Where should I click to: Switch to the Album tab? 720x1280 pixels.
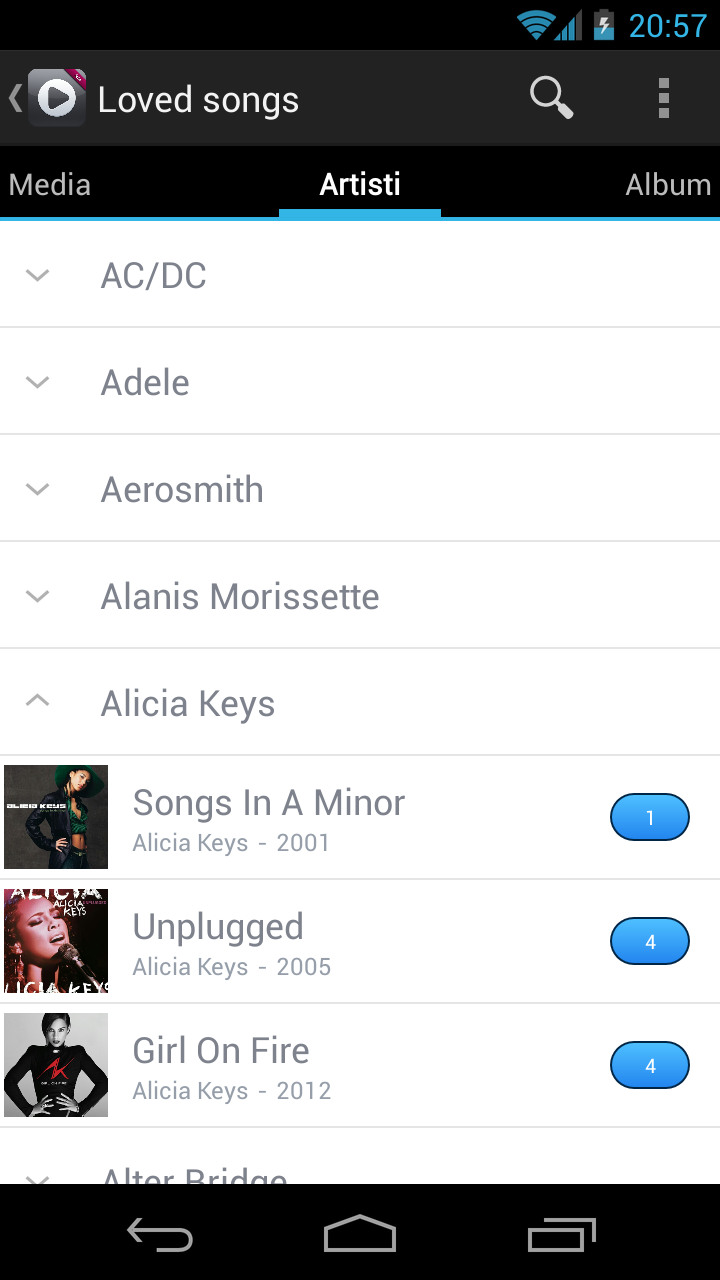click(x=667, y=185)
